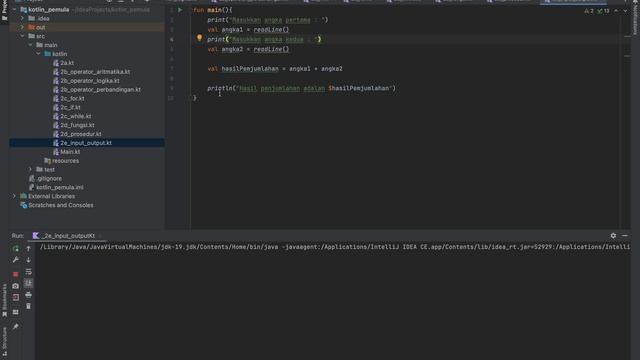640x360 pixels.
Task: Click readLine() on the angka1 line
Action: [x=271, y=29]
